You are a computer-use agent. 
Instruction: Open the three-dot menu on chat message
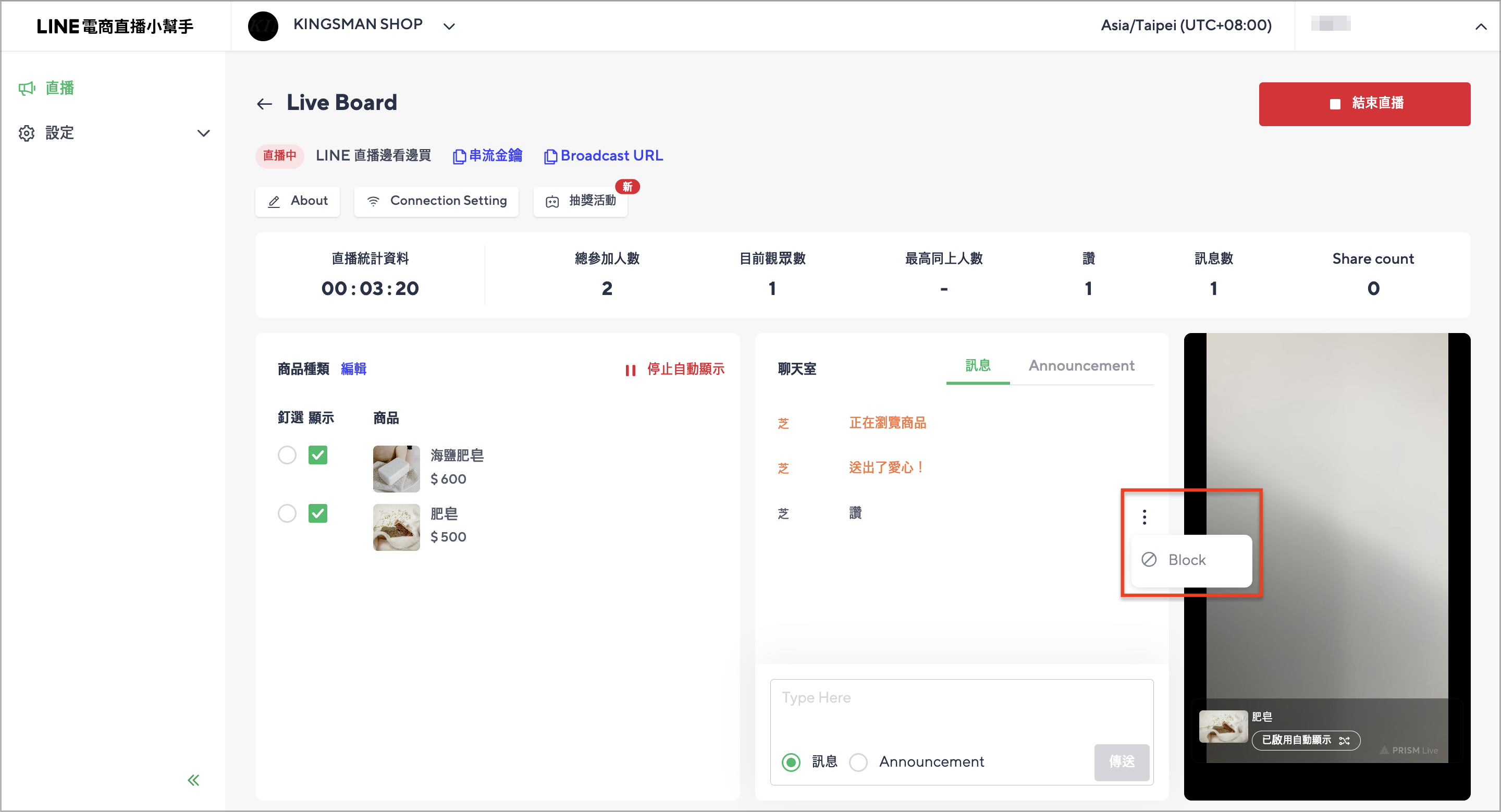coord(1145,516)
